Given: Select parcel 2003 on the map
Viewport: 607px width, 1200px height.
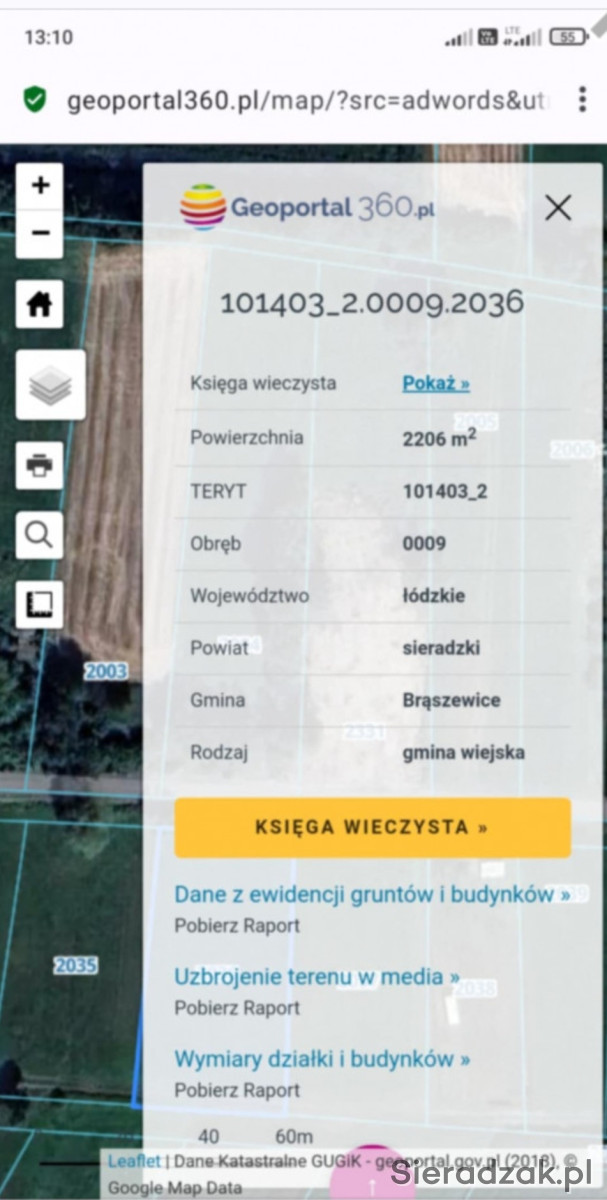Looking at the screenshot, I should [105, 671].
